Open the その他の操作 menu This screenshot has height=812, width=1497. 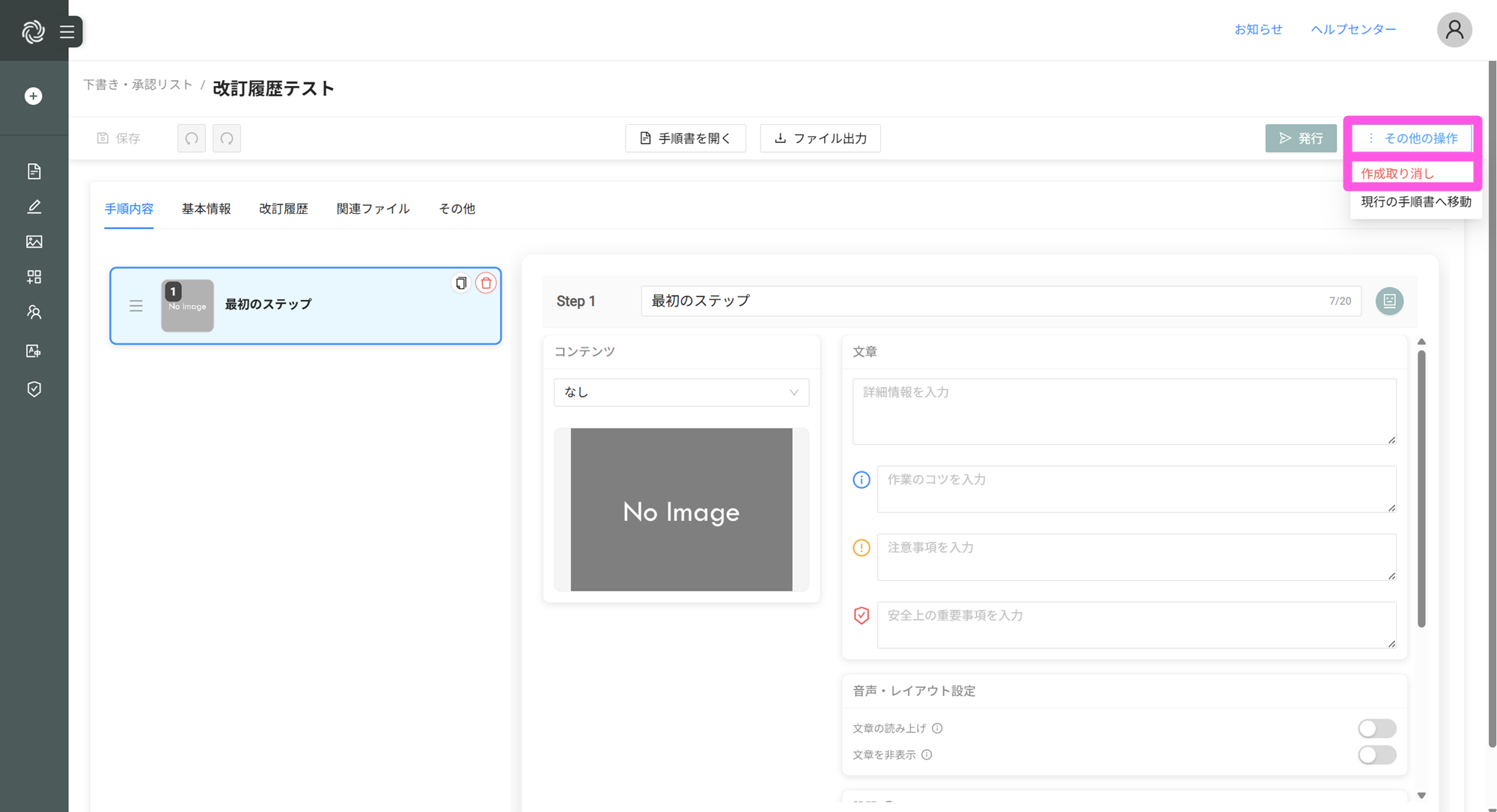tap(1412, 138)
